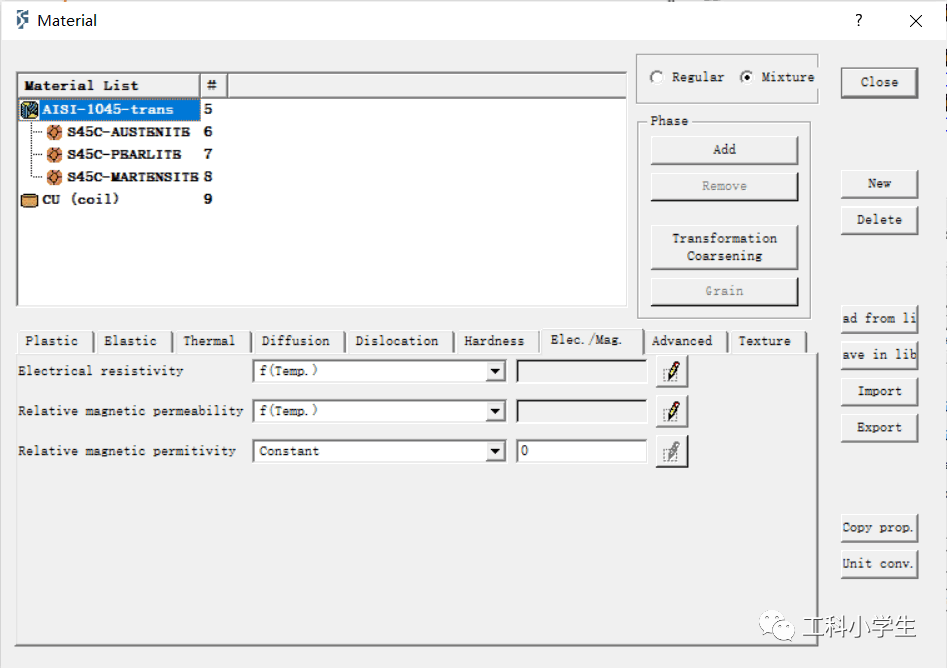Click the relative magnetic permitivity editor pencil icon
947x668 pixels.
click(x=672, y=452)
